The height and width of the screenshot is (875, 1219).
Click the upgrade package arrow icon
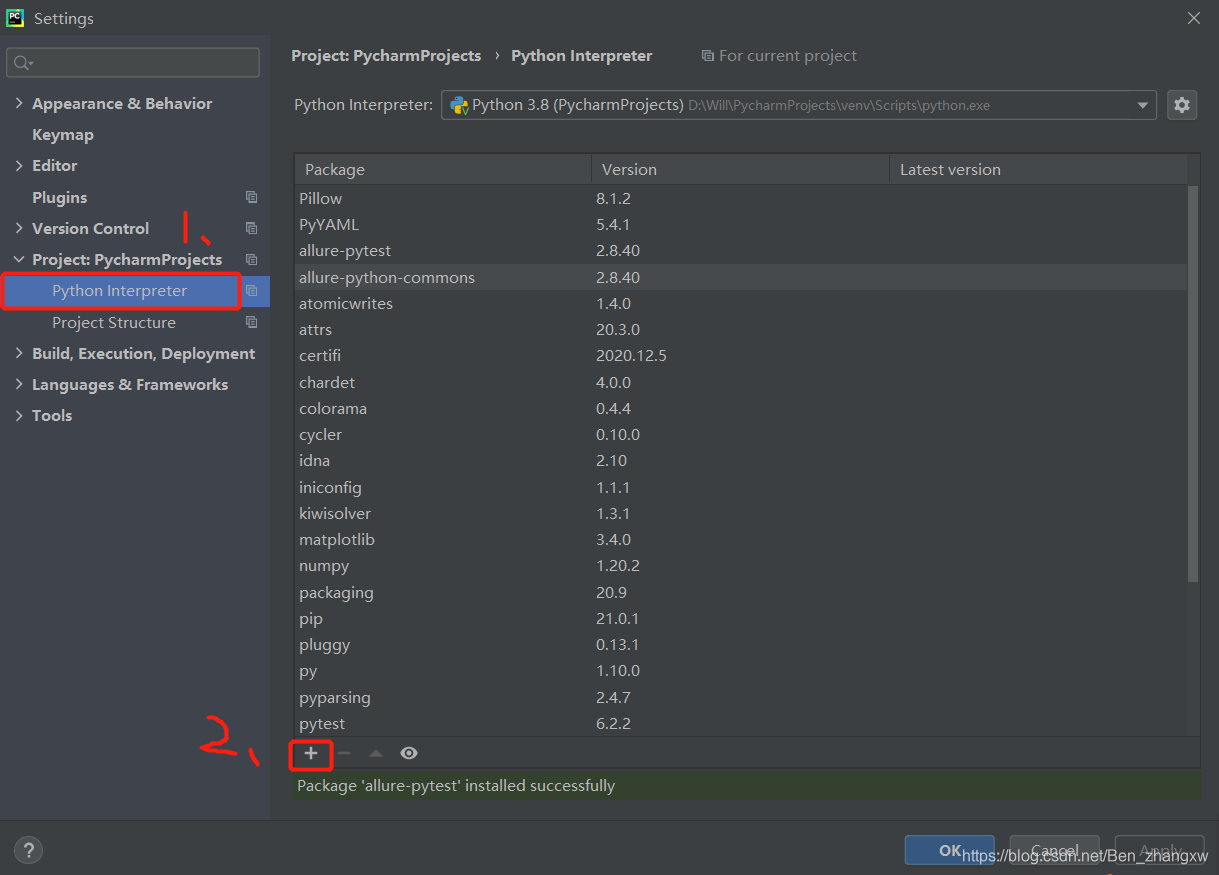[376, 753]
